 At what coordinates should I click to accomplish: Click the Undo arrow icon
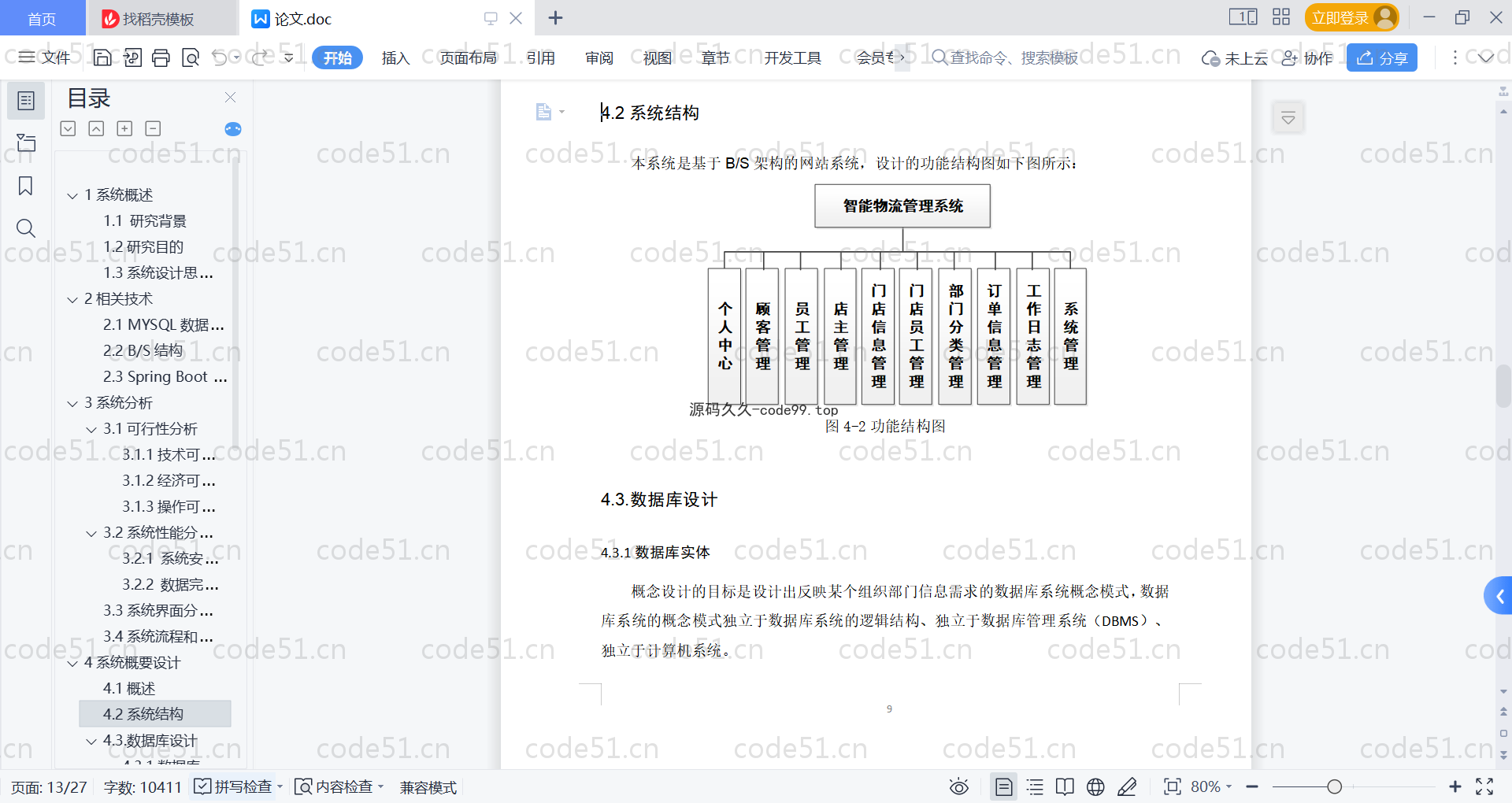click(x=220, y=57)
